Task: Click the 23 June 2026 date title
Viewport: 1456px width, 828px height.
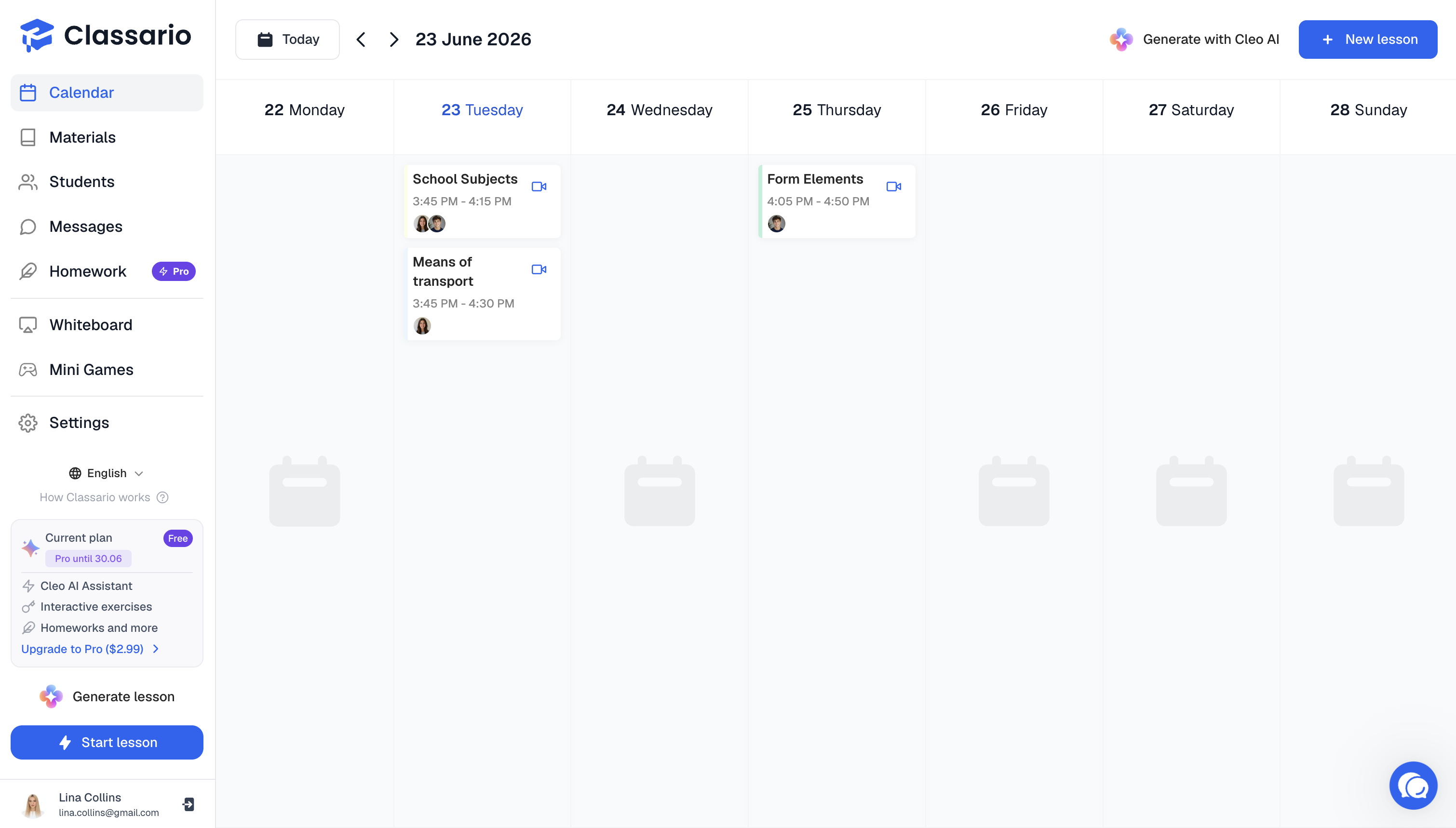Action: (x=472, y=39)
